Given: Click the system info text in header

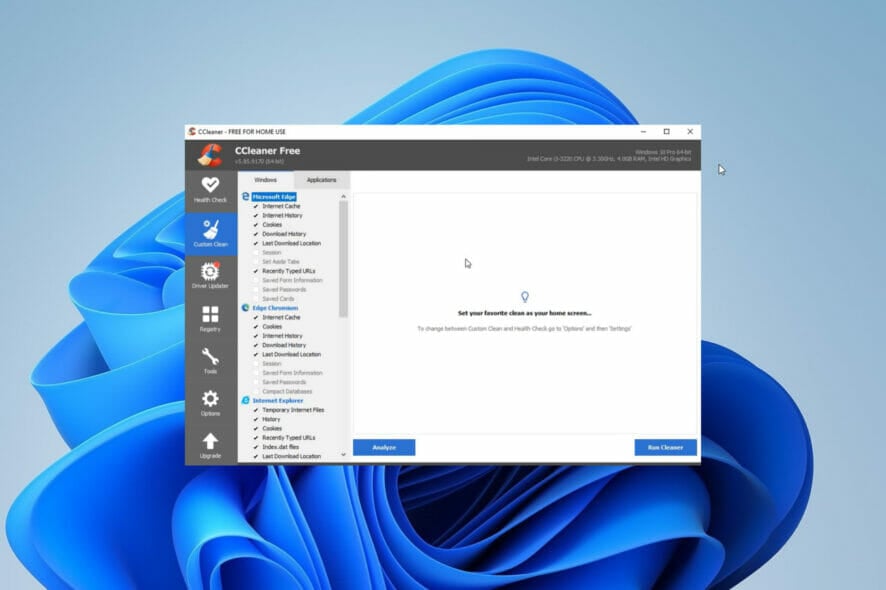Looking at the screenshot, I should 609,155.
